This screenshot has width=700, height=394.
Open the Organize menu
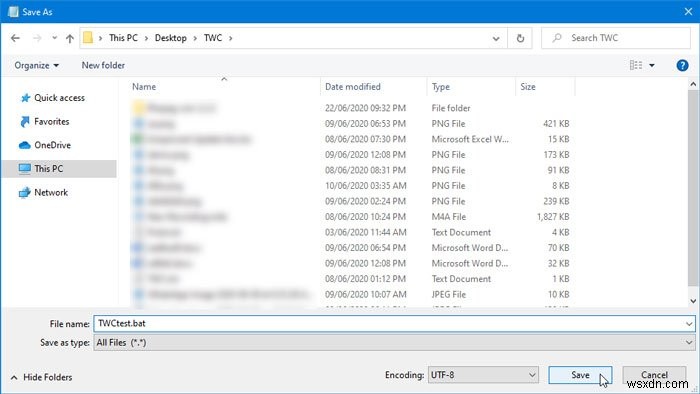(36, 66)
